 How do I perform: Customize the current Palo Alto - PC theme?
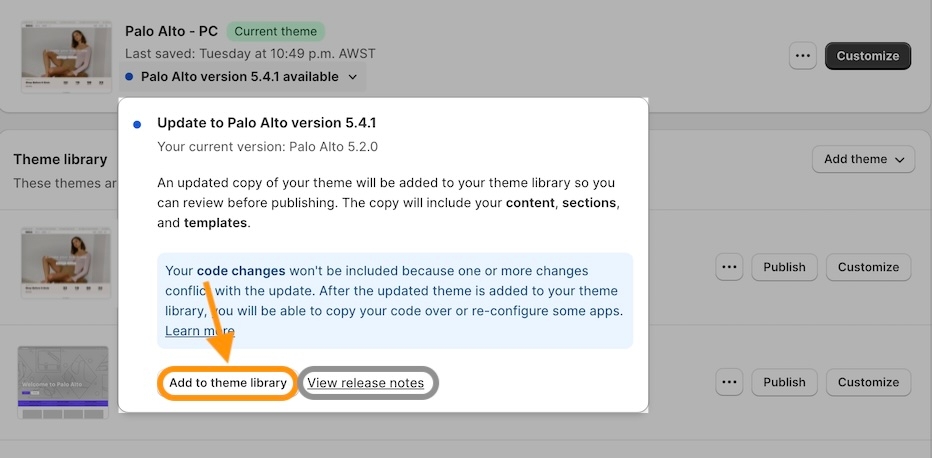point(868,56)
